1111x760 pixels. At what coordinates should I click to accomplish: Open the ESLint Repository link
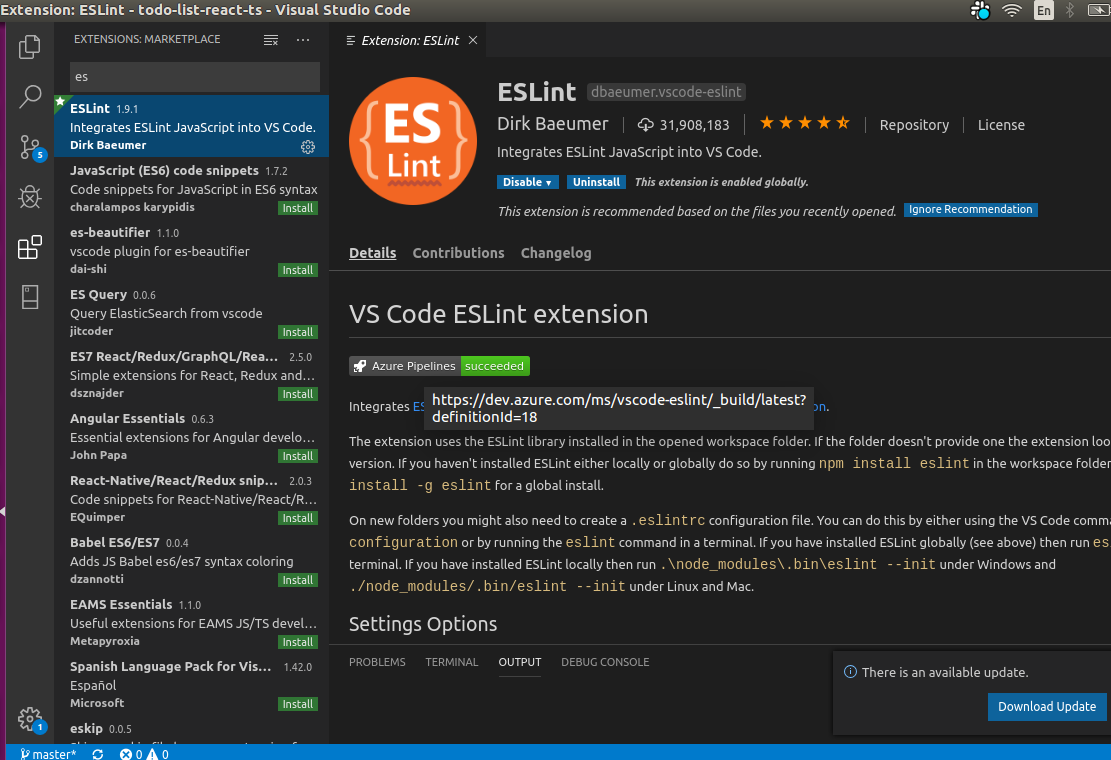914,124
